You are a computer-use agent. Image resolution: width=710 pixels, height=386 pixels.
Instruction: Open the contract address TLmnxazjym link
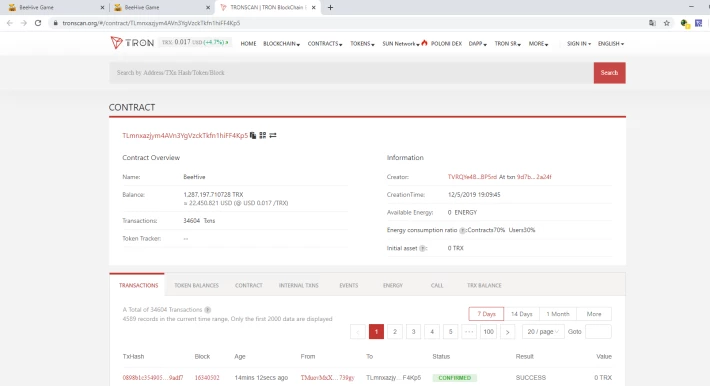pos(185,135)
